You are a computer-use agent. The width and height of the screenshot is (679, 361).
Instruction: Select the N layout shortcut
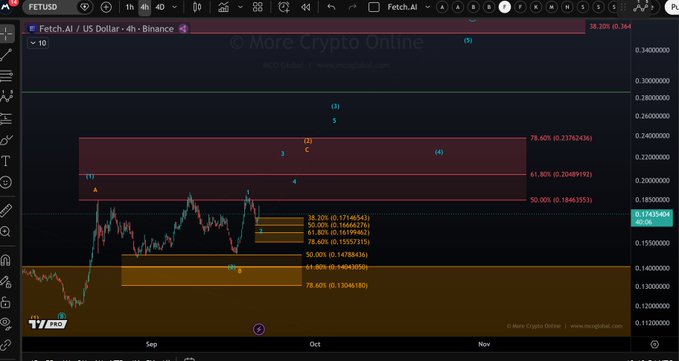coord(567,6)
